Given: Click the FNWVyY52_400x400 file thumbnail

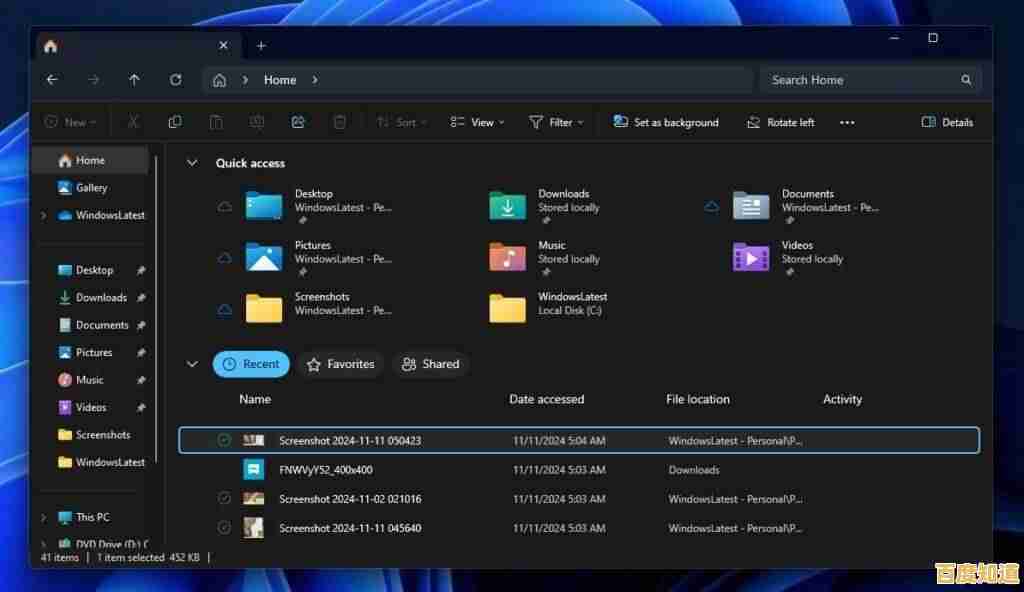Looking at the screenshot, I should click(x=253, y=469).
